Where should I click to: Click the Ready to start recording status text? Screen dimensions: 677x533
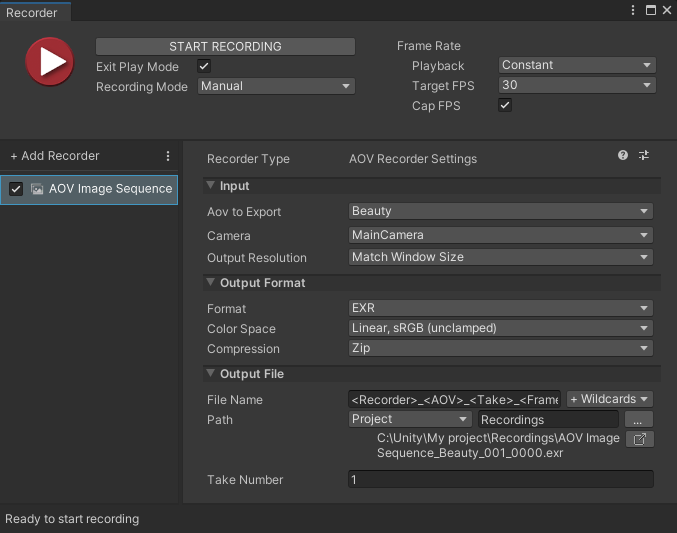pyautogui.click(x=72, y=519)
